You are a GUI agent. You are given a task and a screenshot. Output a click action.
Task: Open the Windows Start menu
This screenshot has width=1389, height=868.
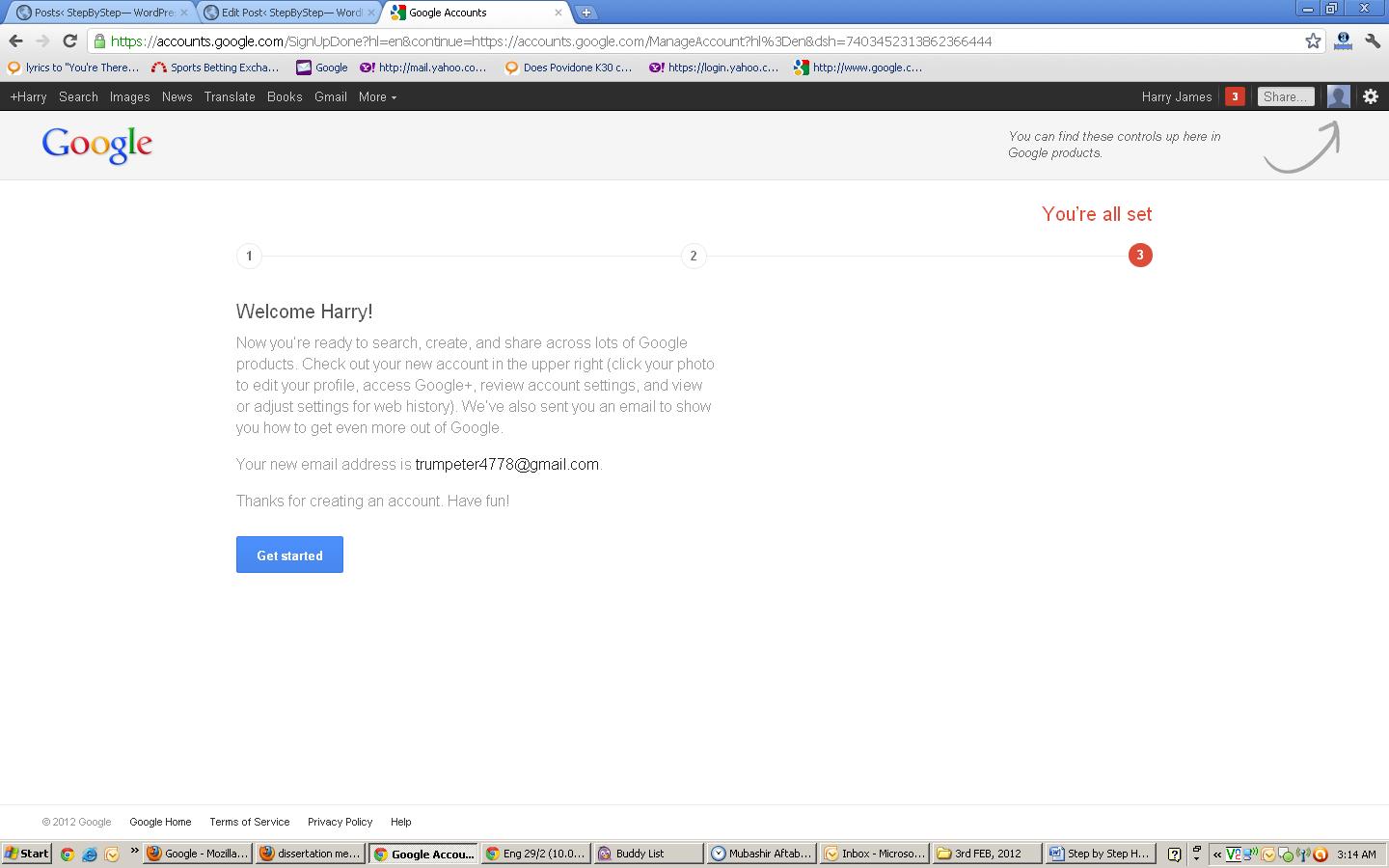(27, 854)
